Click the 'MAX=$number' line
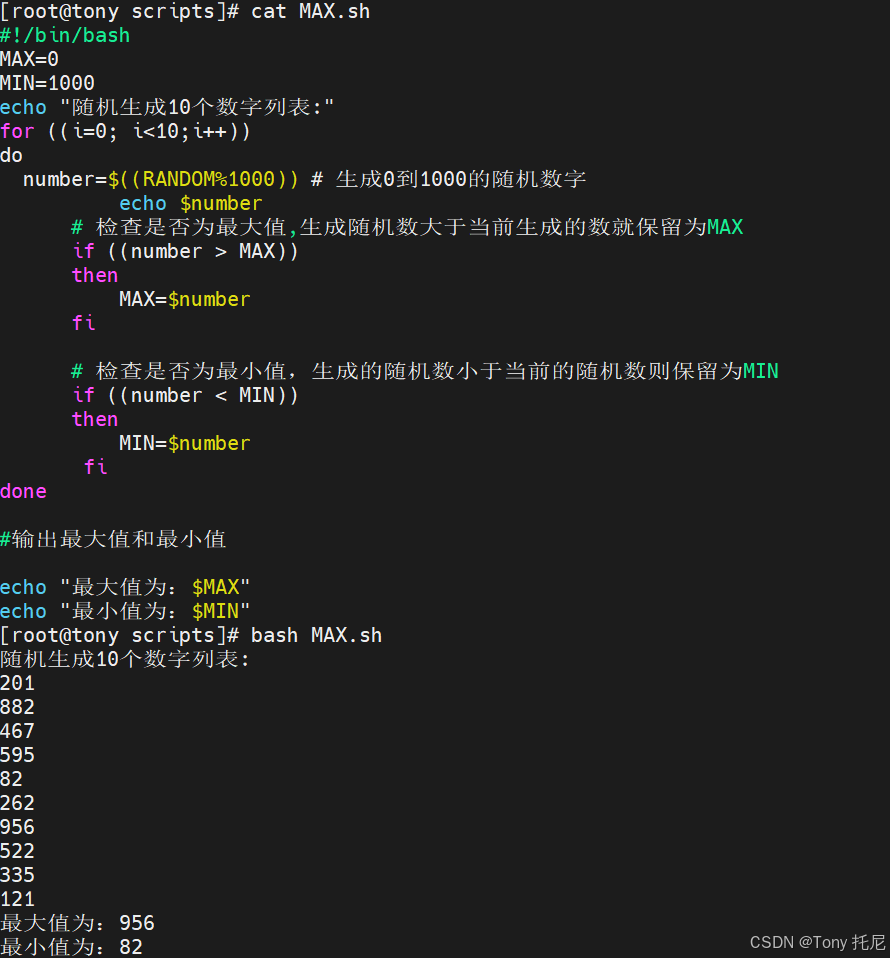The width and height of the screenshot is (890, 958). click(184, 299)
